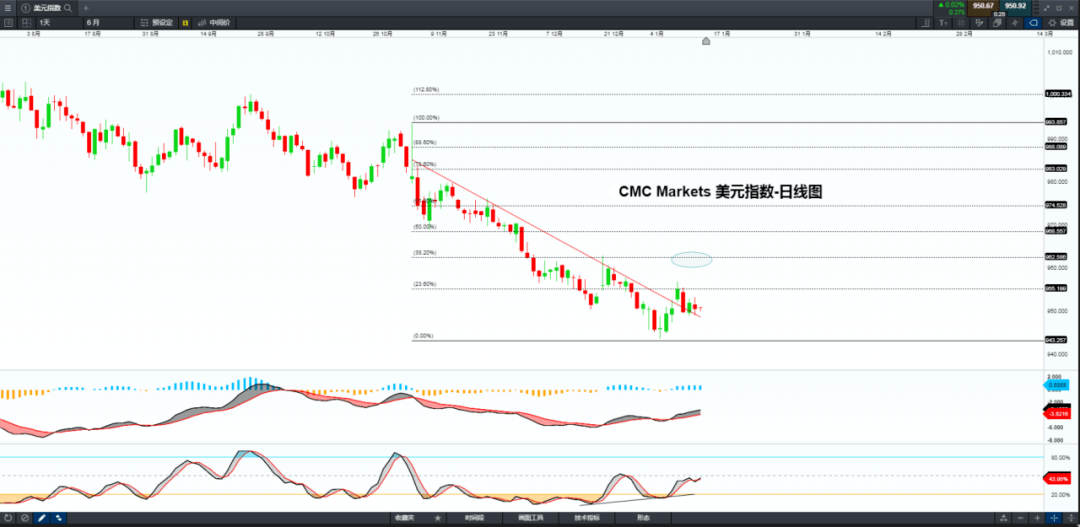The width and height of the screenshot is (1080, 527).
Task: Click the reset refresh arrow icon
Action: [8, 518]
